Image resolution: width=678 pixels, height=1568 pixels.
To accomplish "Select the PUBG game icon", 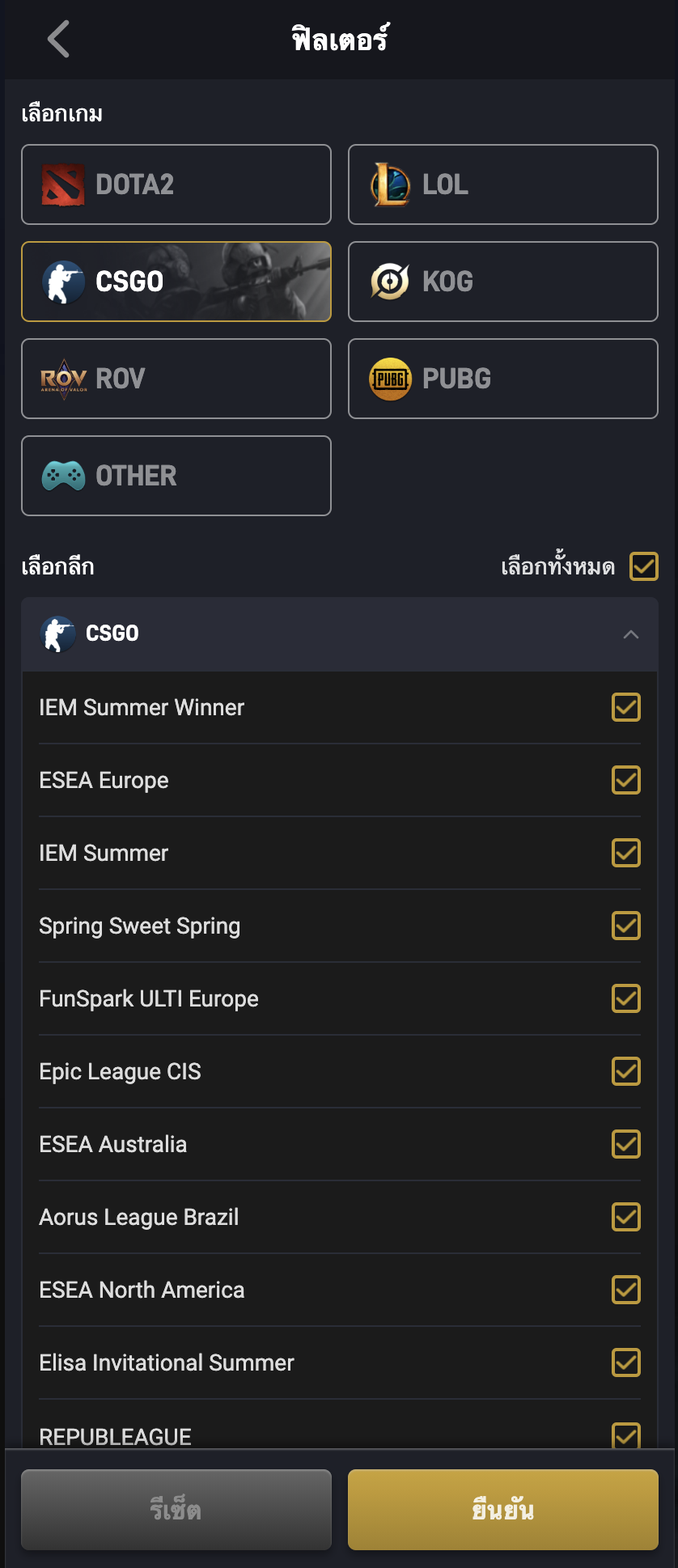I will point(390,379).
